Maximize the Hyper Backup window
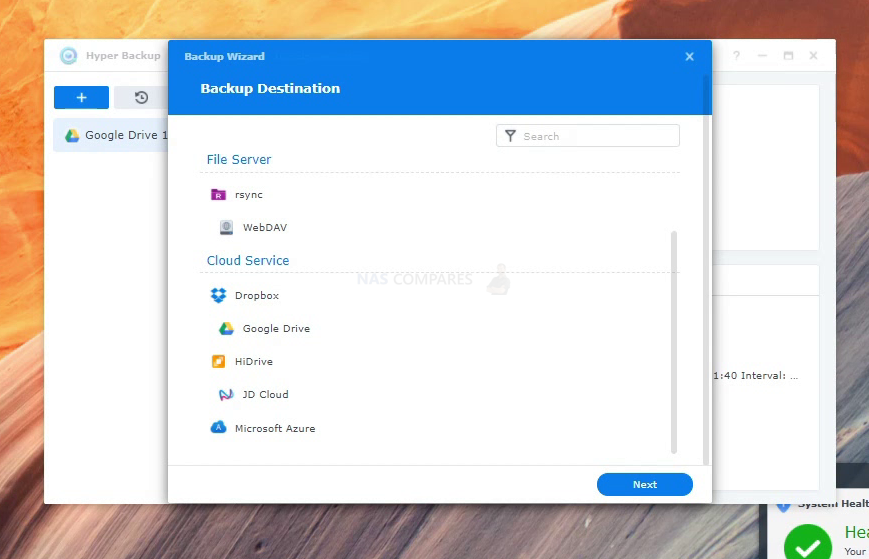The width and height of the screenshot is (869, 559). click(788, 55)
